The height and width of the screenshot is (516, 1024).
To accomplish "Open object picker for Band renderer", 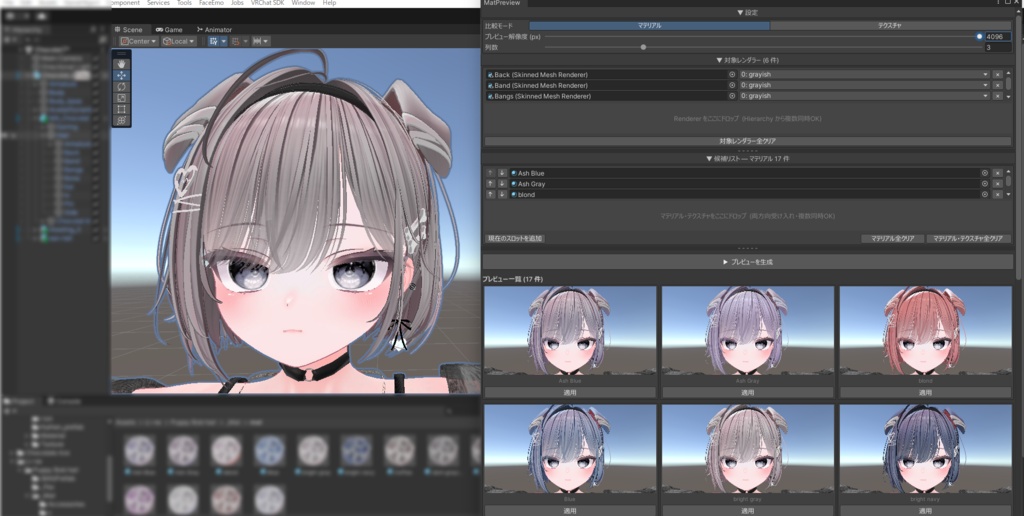I will tap(731, 85).
